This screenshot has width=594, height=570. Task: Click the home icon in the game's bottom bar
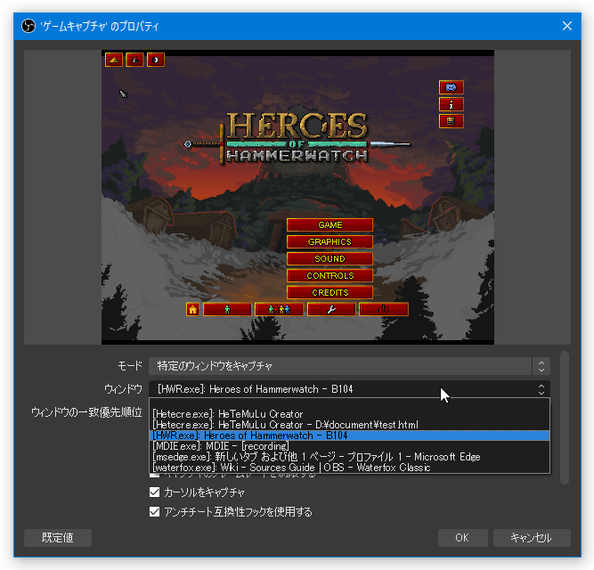pyautogui.click(x=192, y=309)
